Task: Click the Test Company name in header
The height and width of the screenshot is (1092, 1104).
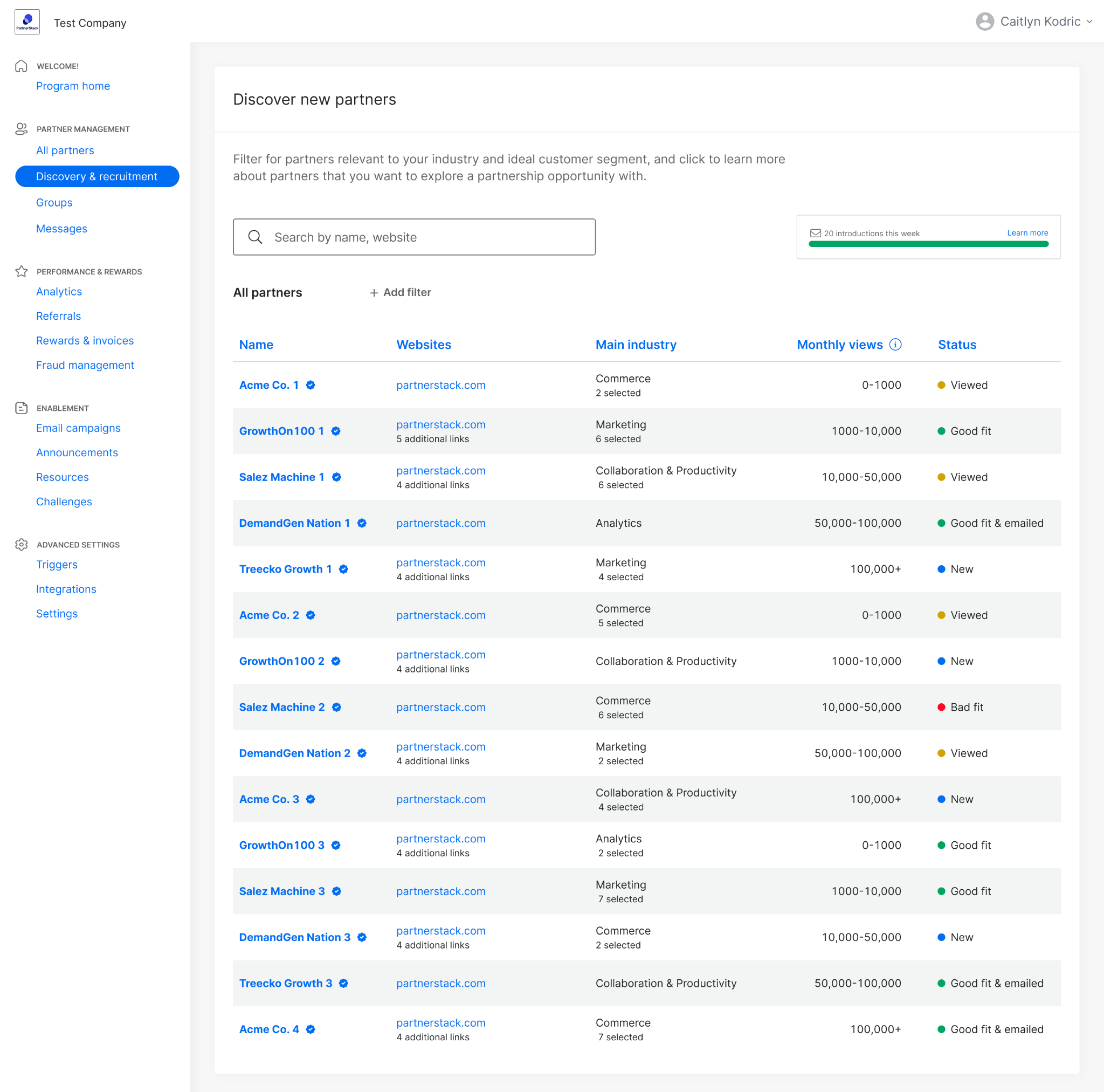Action: pyautogui.click(x=90, y=23)
